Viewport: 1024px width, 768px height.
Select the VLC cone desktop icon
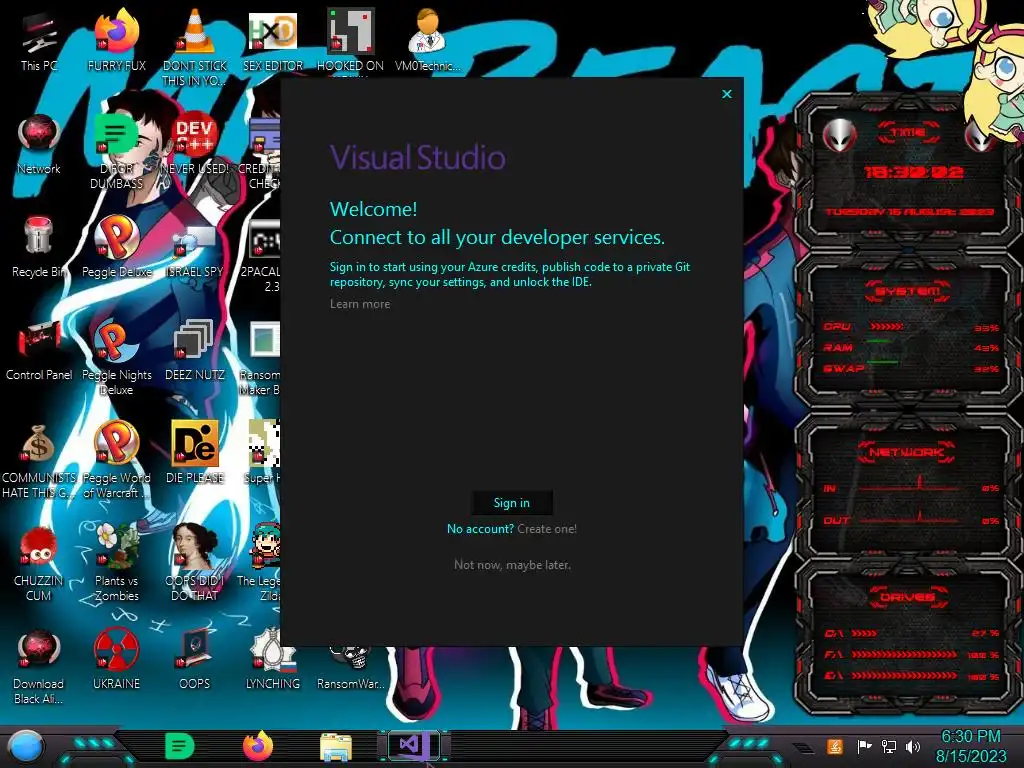[x=195, y=47]
